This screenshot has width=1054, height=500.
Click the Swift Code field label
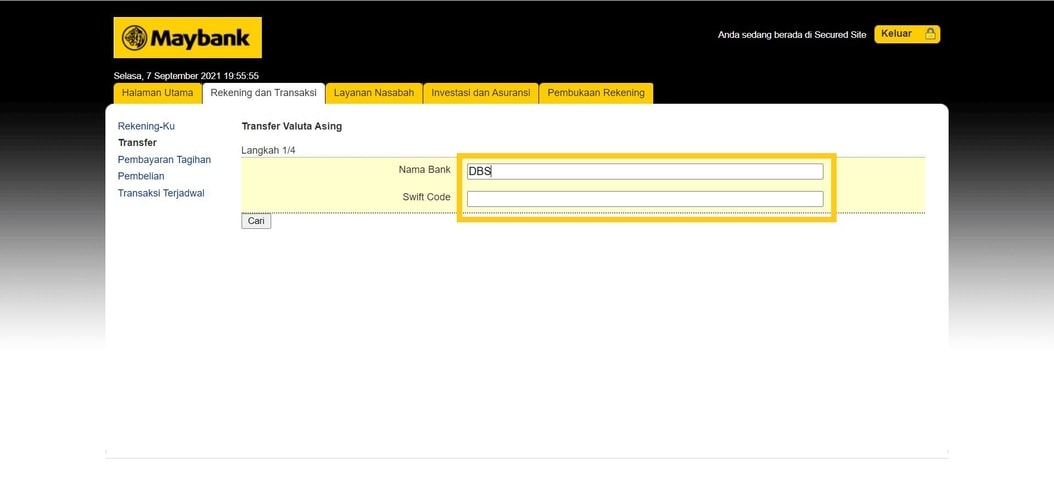tap(426, 197)
